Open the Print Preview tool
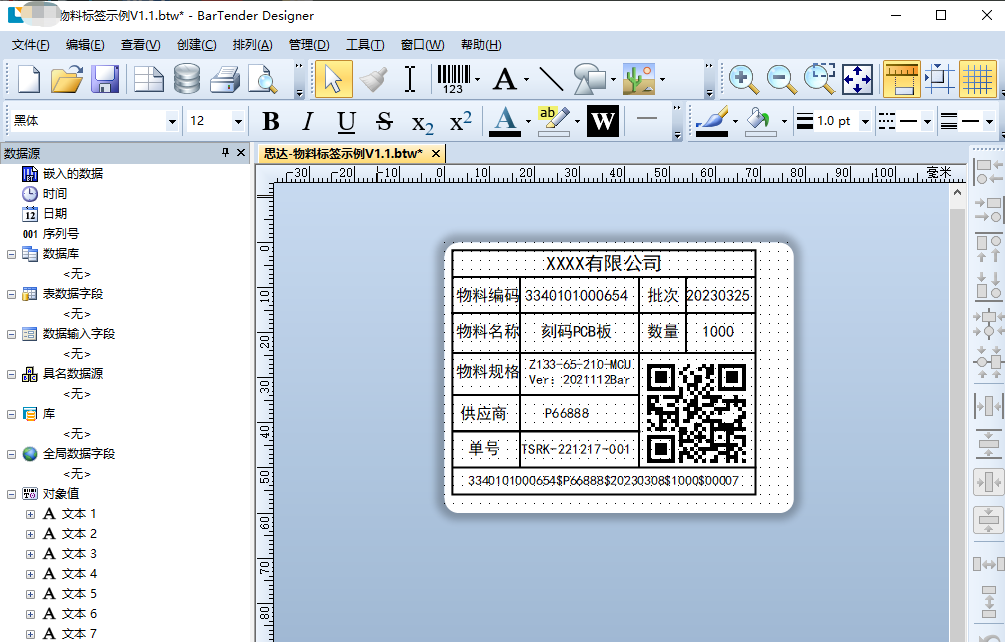Image resolution: width=1005 pixels, height=642 pixels. pos(263,79)
